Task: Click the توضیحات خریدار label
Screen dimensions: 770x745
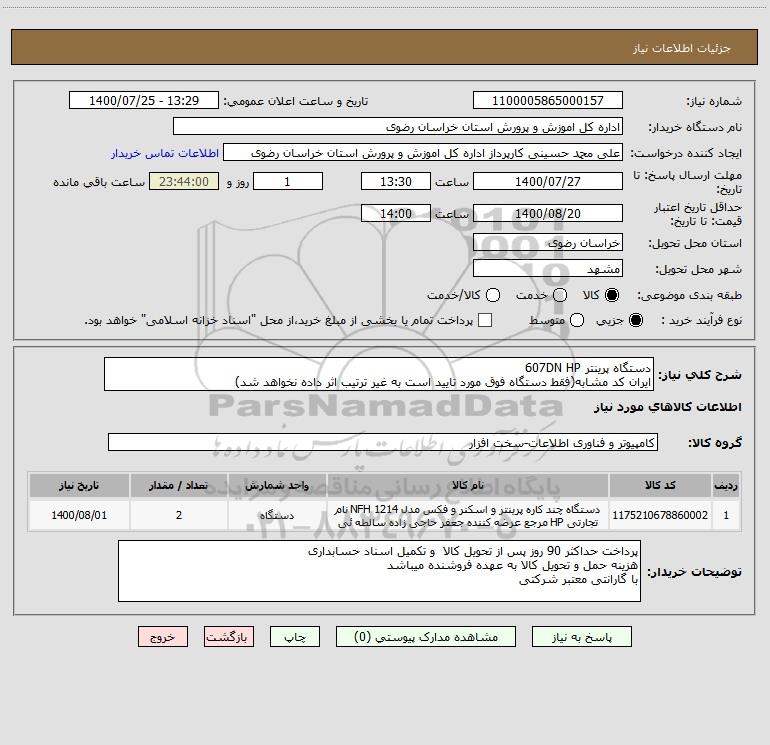Action: click(694, 572)
